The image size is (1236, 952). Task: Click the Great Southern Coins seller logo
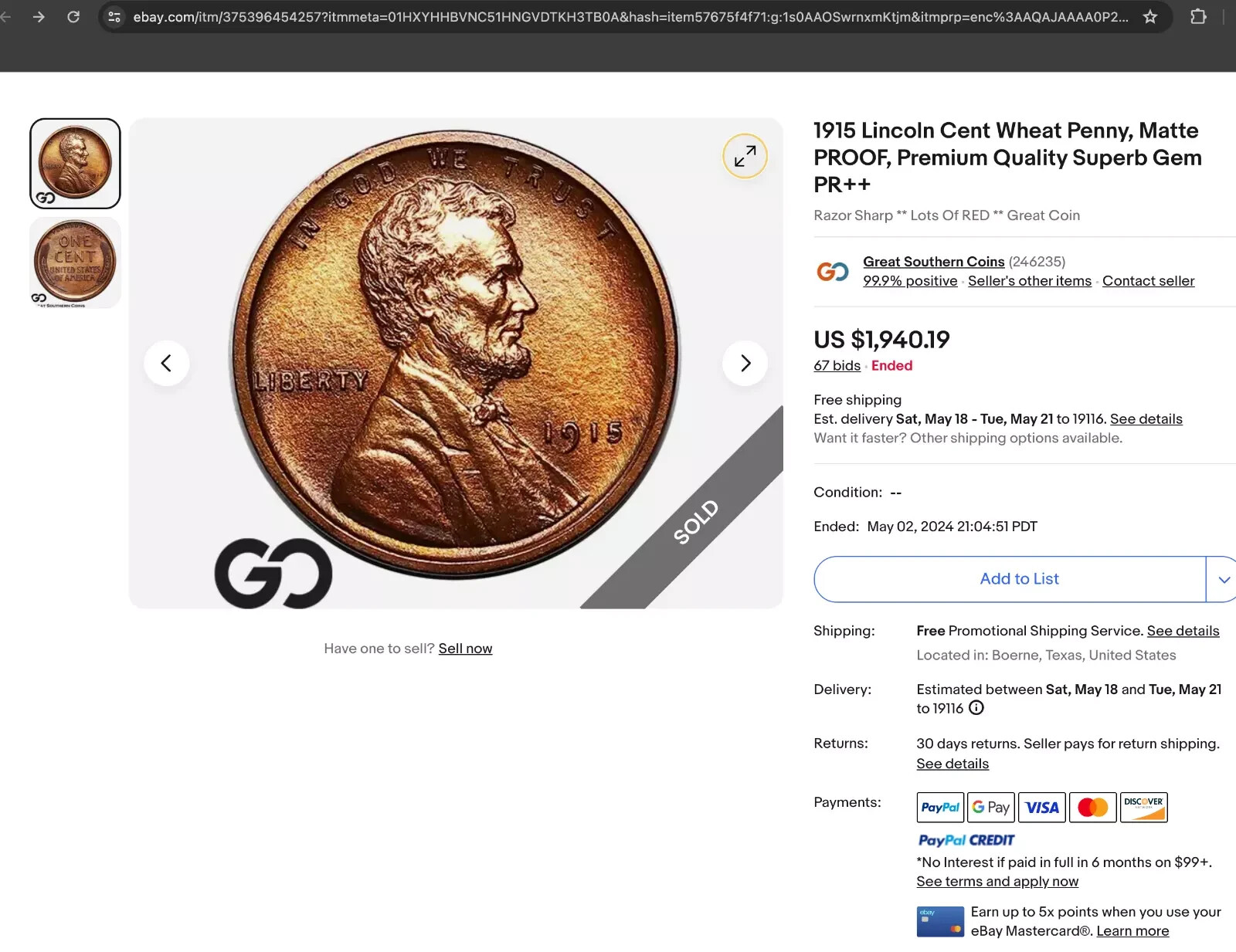click(833, 271)
